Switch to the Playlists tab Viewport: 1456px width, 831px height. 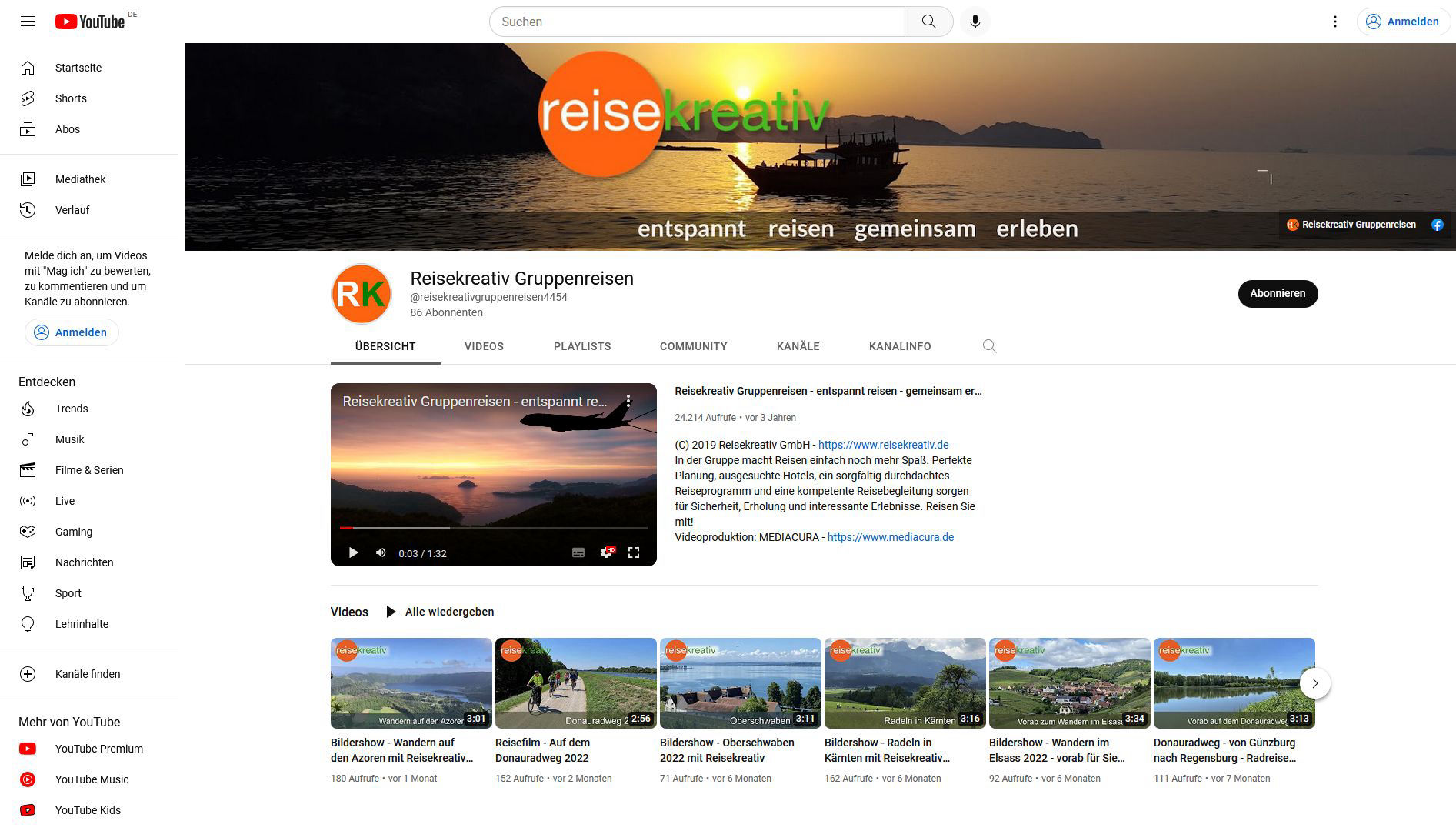(582, 346)
